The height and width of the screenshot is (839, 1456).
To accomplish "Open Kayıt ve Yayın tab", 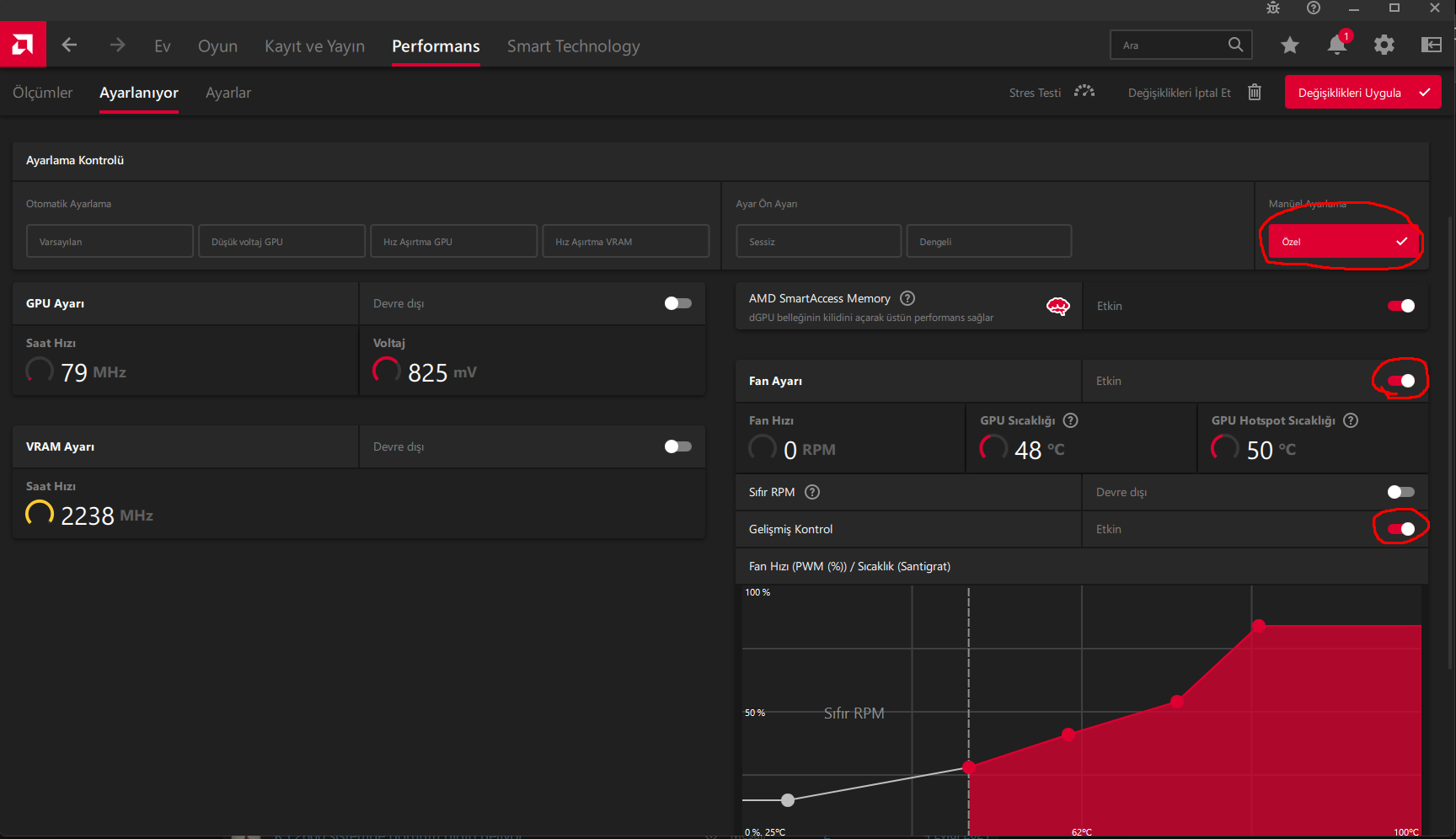I will (x=315, y=46).
